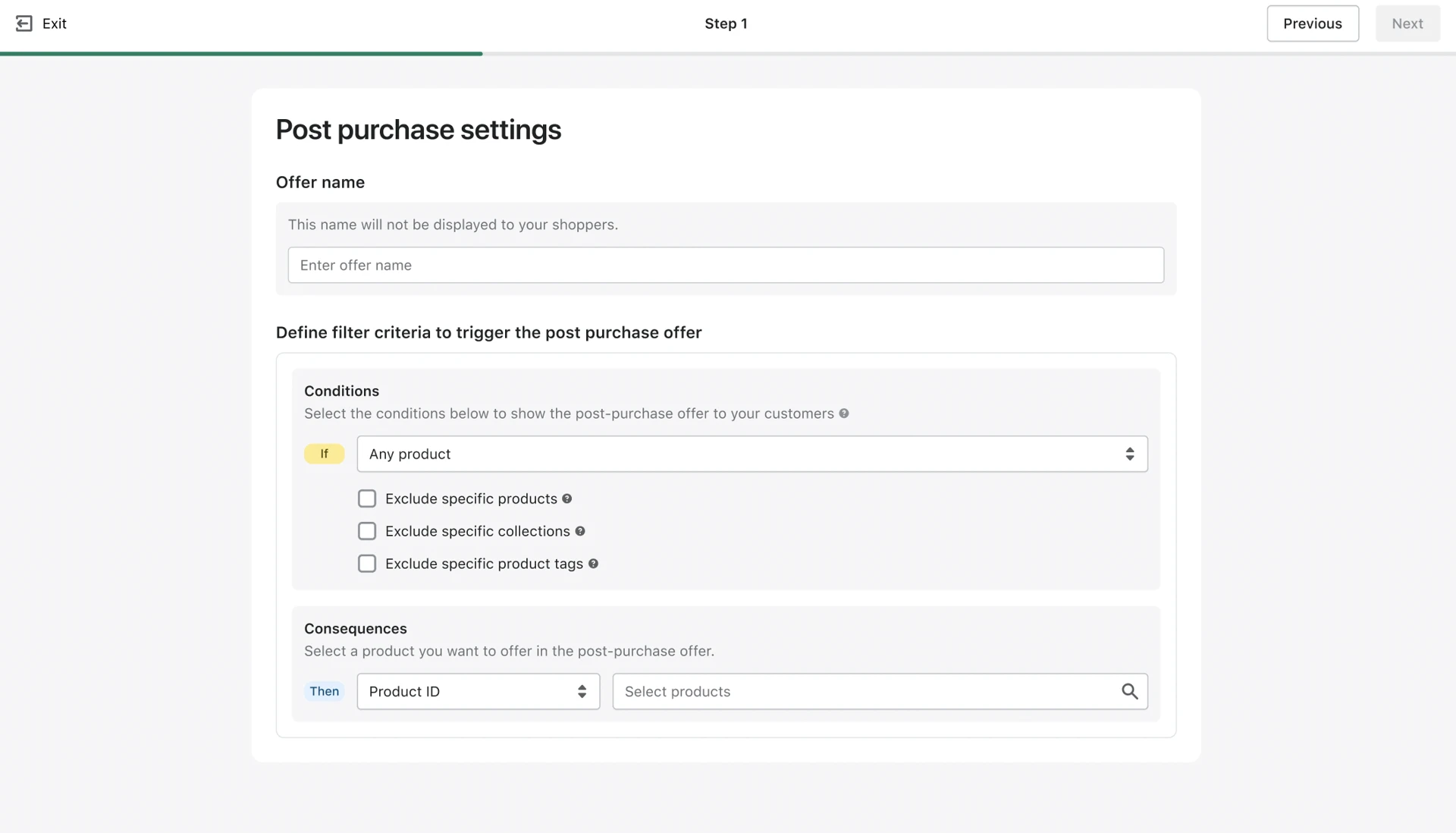Viewport: 1456px width, 833px height.
Task: Show help for Exclude specific product tags
Action: pyautogui.click(x=594, y=564)
